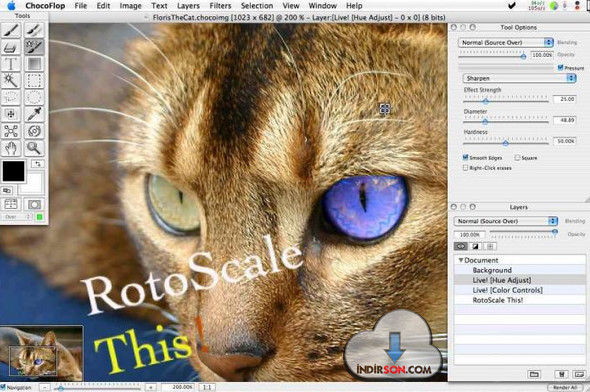Open the Sharpen effect dropdown
Viewport: 590px width, 392px height.
click(x=519, y=78)
